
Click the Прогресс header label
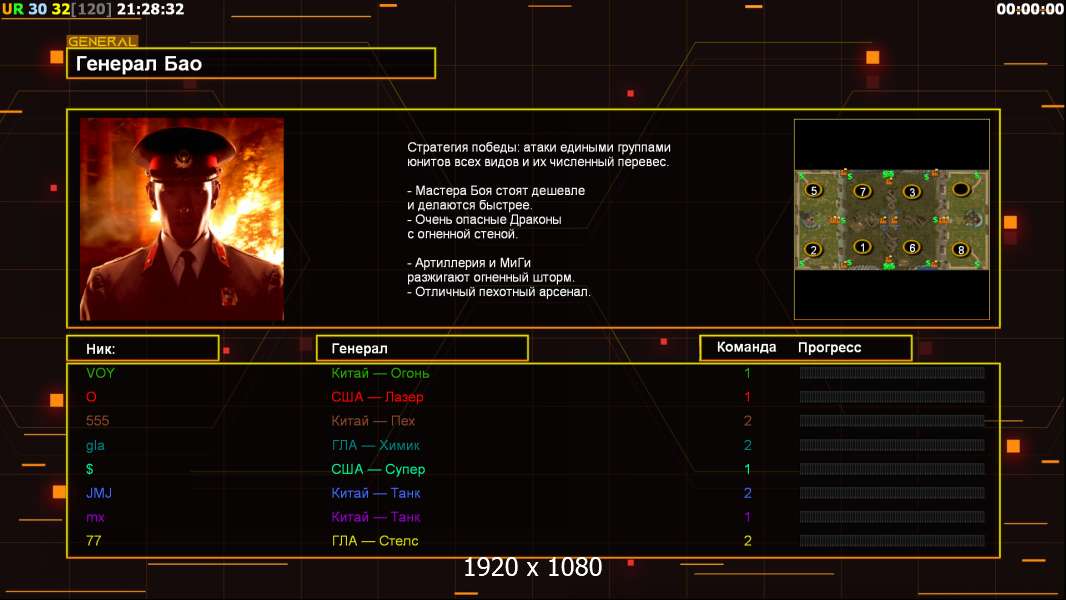(x=829, y=348)
